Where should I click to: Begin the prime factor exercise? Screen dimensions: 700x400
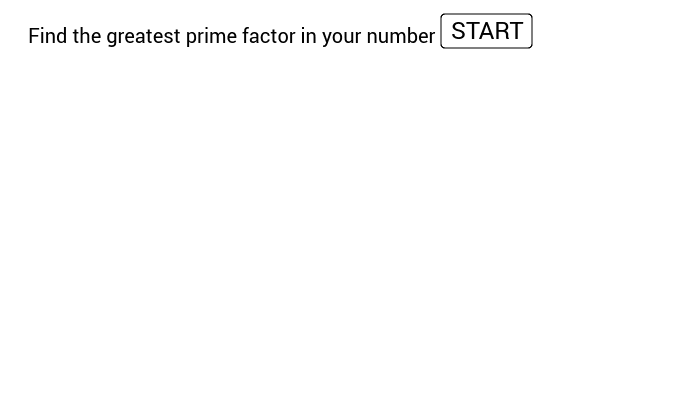coord(486,31)
